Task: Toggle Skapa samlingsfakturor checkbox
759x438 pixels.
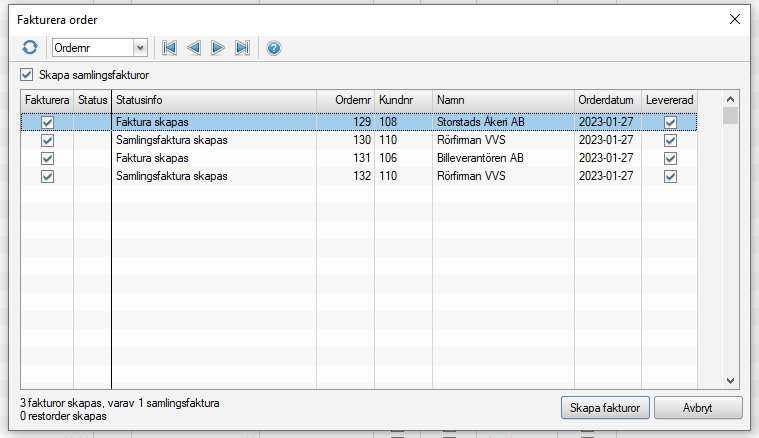Action: tap(27, 75)
